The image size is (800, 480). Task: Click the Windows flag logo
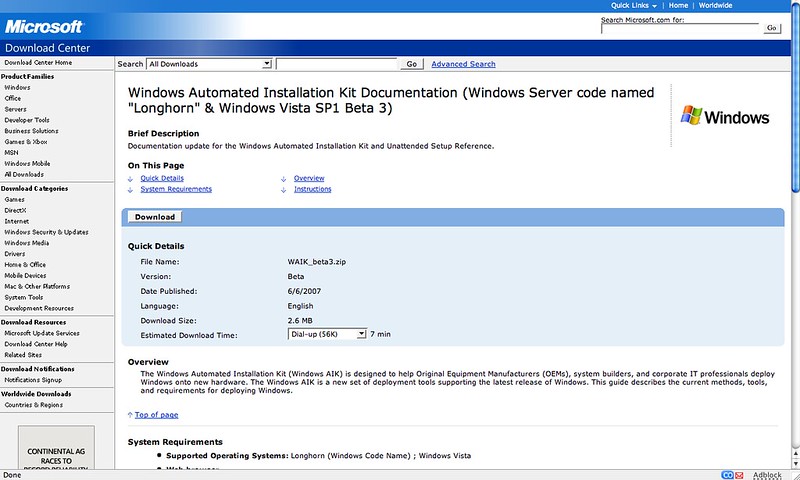tap(691, 115)
